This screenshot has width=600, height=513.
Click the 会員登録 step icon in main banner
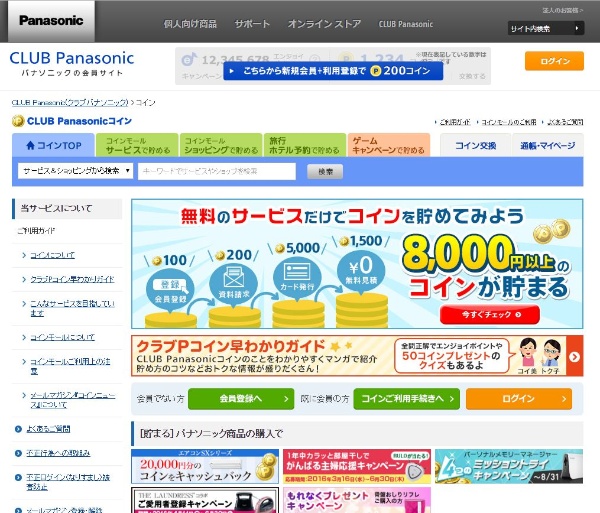(x=170, y=290)
